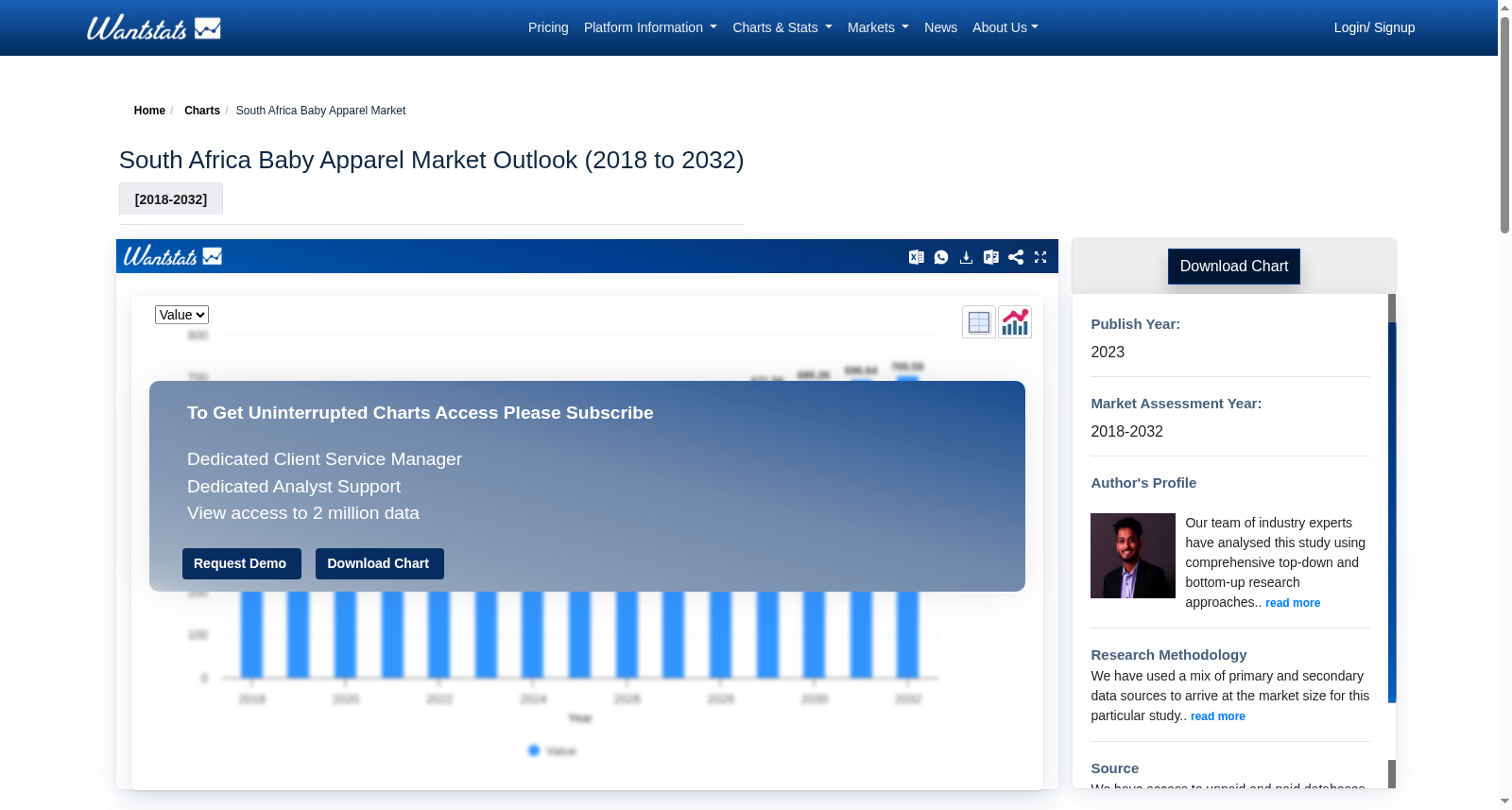Open the share icon in chart header
Screen dimensions: 1512x810
click(1016, 257)
